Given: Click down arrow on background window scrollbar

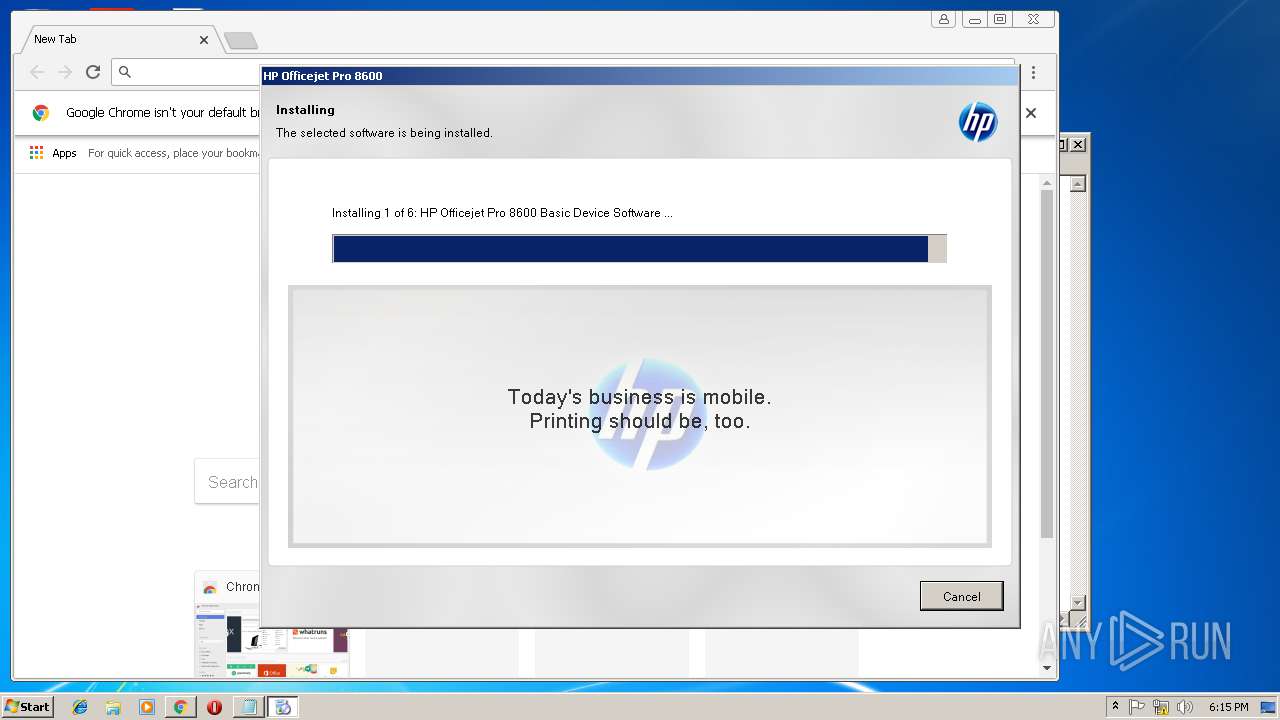Looking at the screenshot, I should click(1078, 602).
